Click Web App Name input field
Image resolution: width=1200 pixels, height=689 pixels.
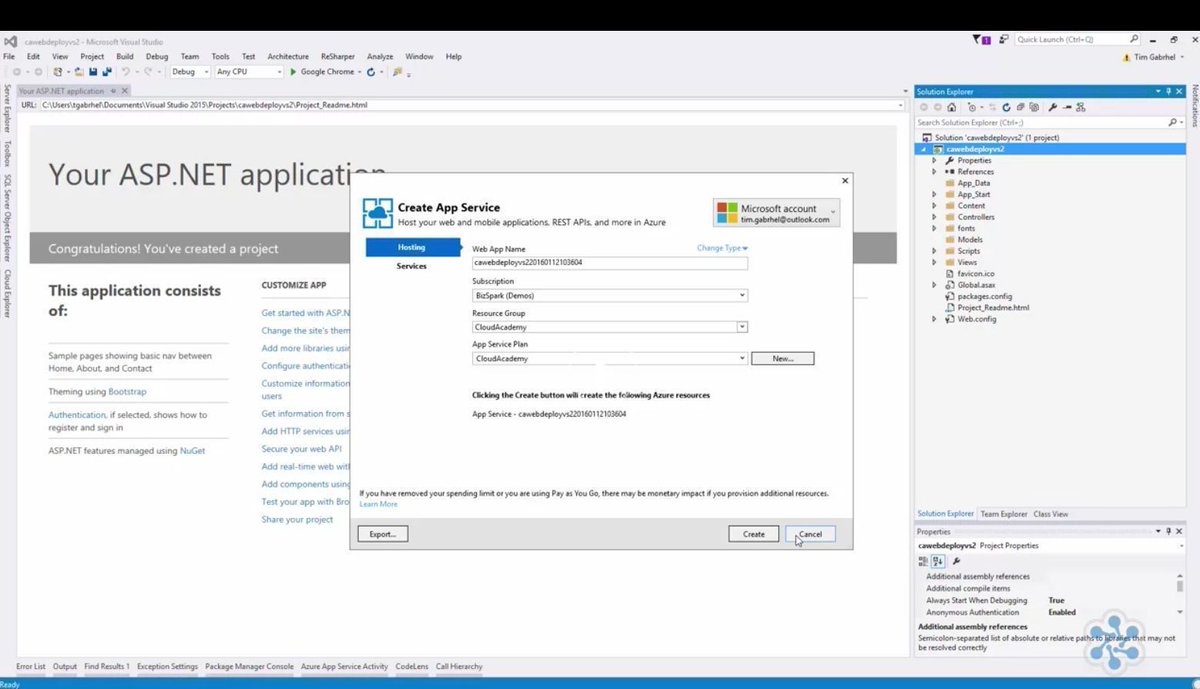[x=610, y=263]
